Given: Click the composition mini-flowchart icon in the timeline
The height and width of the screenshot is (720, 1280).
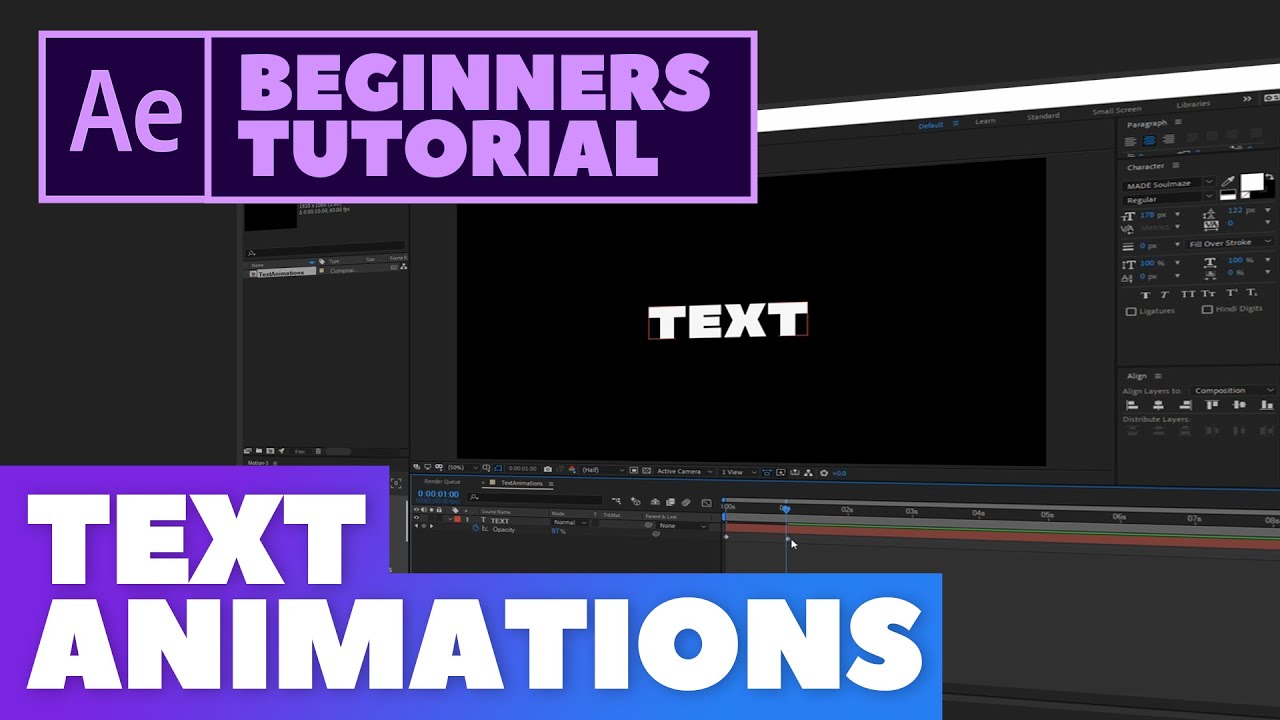Looking at the screenshot, I should (616, 501).
